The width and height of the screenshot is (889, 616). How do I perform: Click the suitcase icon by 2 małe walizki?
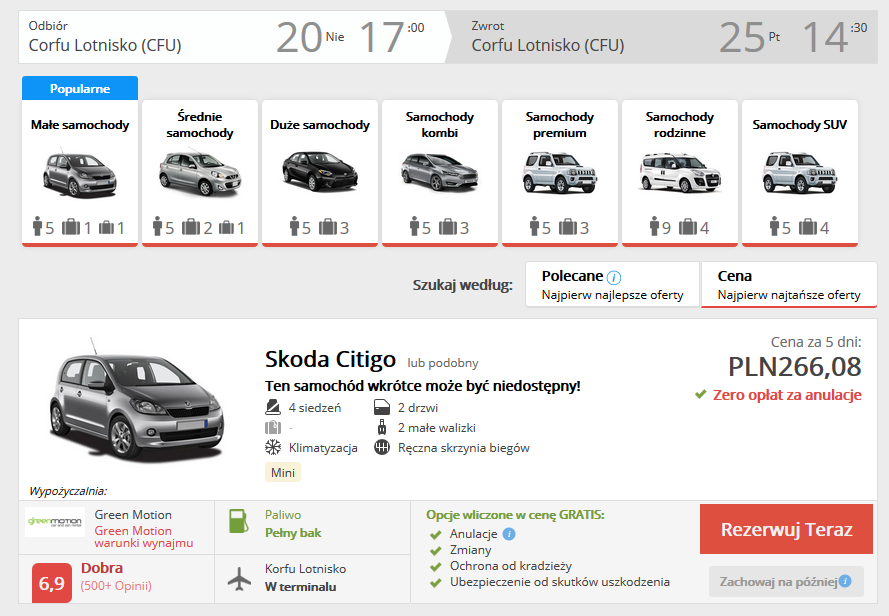pyautogui.click(x=382, y=427)
